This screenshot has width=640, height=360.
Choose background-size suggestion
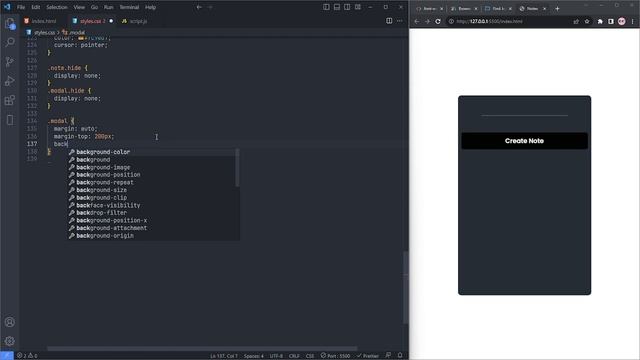tap(153, 190)
